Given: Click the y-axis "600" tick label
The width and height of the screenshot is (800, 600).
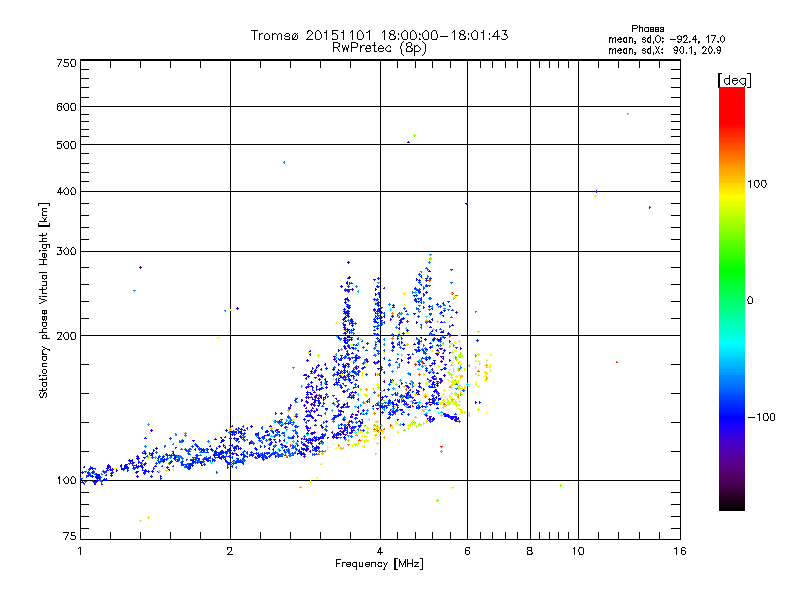Looking at the screenshot, I should click(67, 107).
